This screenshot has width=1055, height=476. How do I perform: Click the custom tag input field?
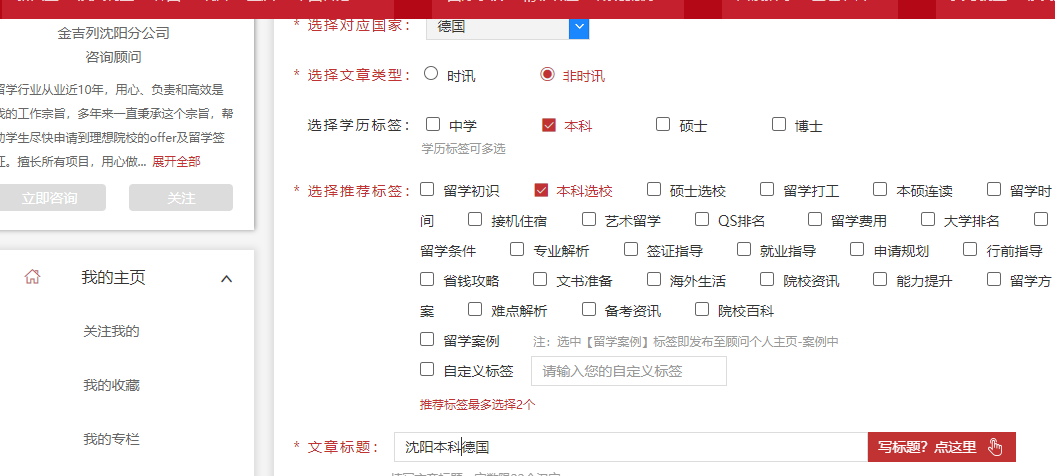point(628,371)
